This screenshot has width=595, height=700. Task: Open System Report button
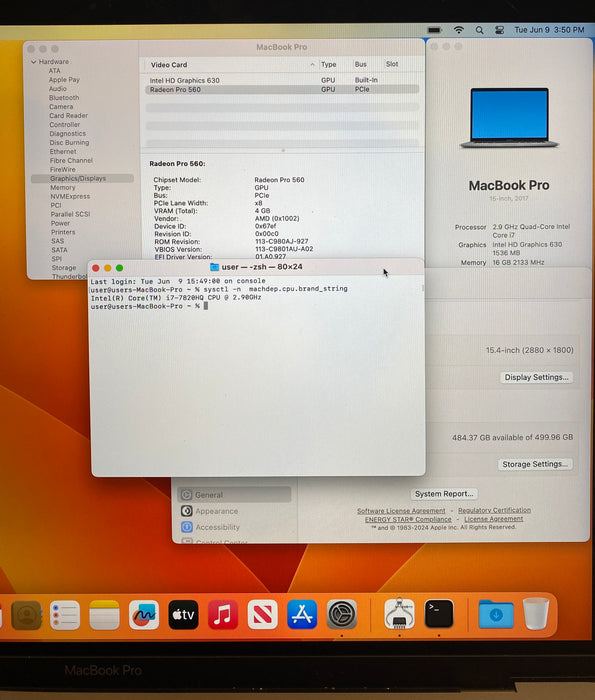tap(444, 494)
